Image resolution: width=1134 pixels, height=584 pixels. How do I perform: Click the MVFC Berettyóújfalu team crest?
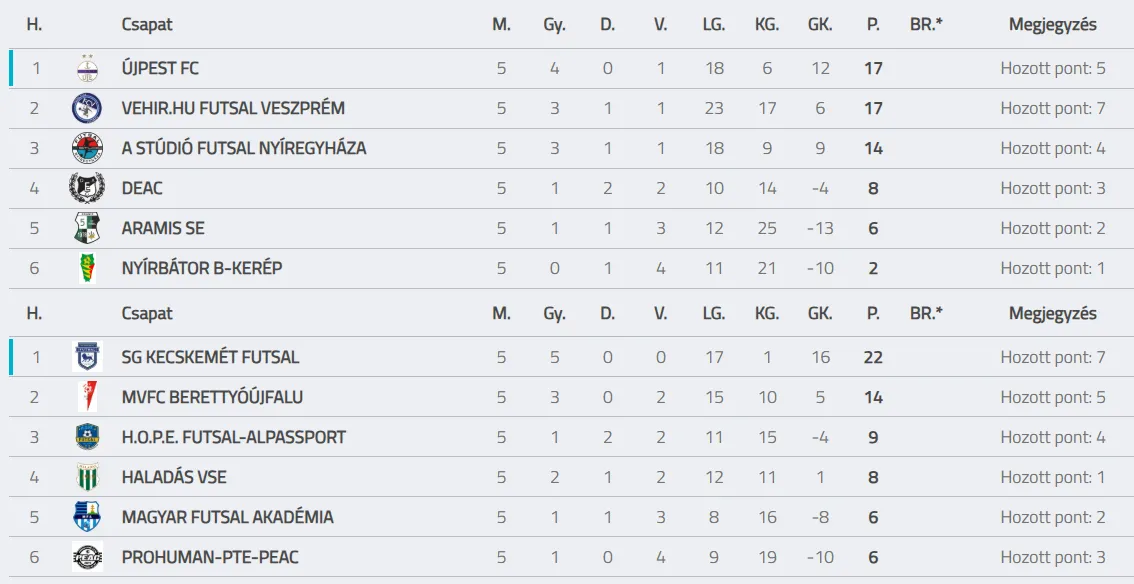87,397
